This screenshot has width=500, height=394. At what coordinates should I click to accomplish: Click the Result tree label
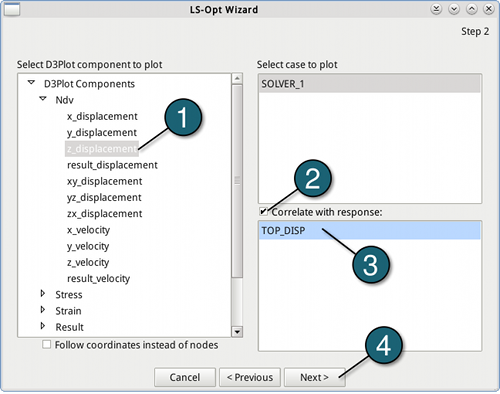pos(69,327)
